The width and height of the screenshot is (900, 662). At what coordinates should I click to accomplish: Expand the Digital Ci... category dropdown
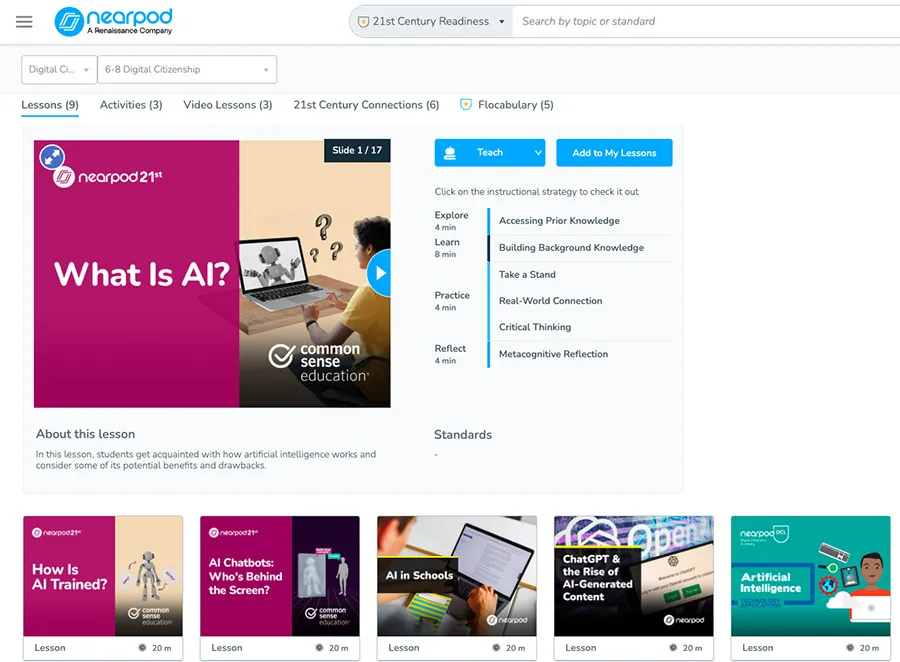59,69
